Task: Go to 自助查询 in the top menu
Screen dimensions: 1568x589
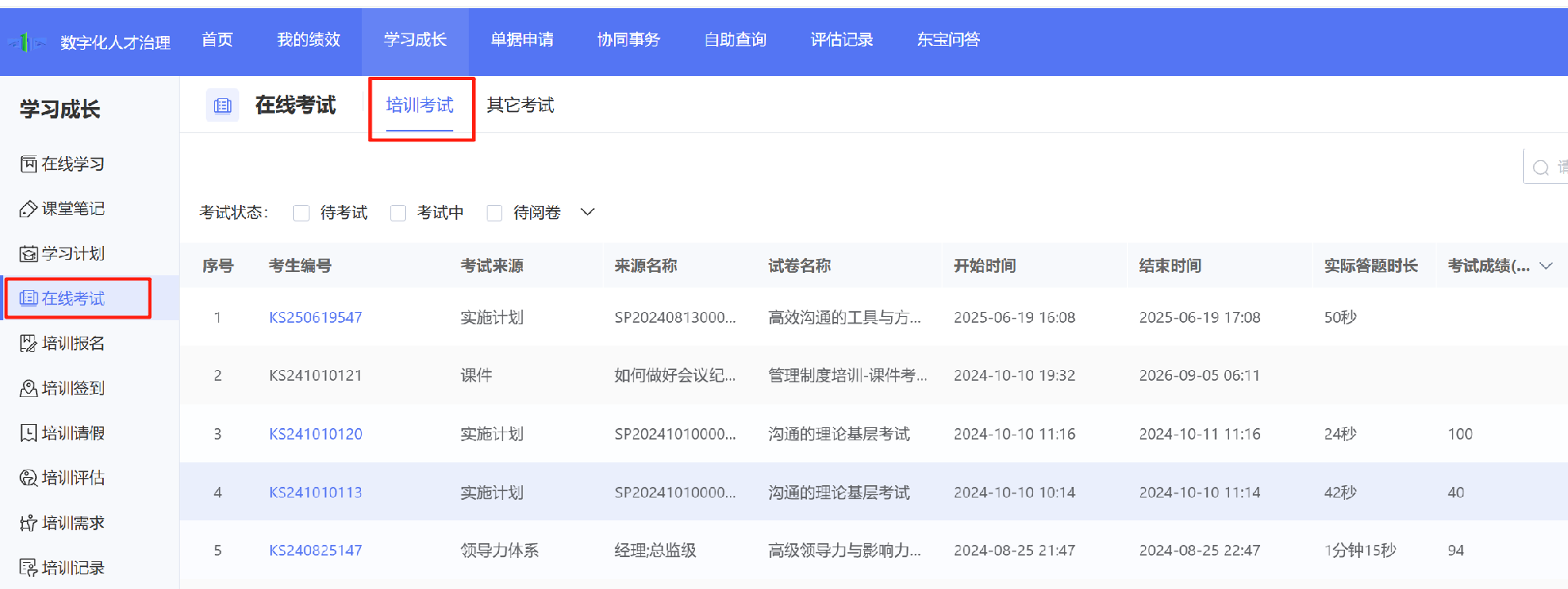Action: pyautogui.click(x=735, y=40)
